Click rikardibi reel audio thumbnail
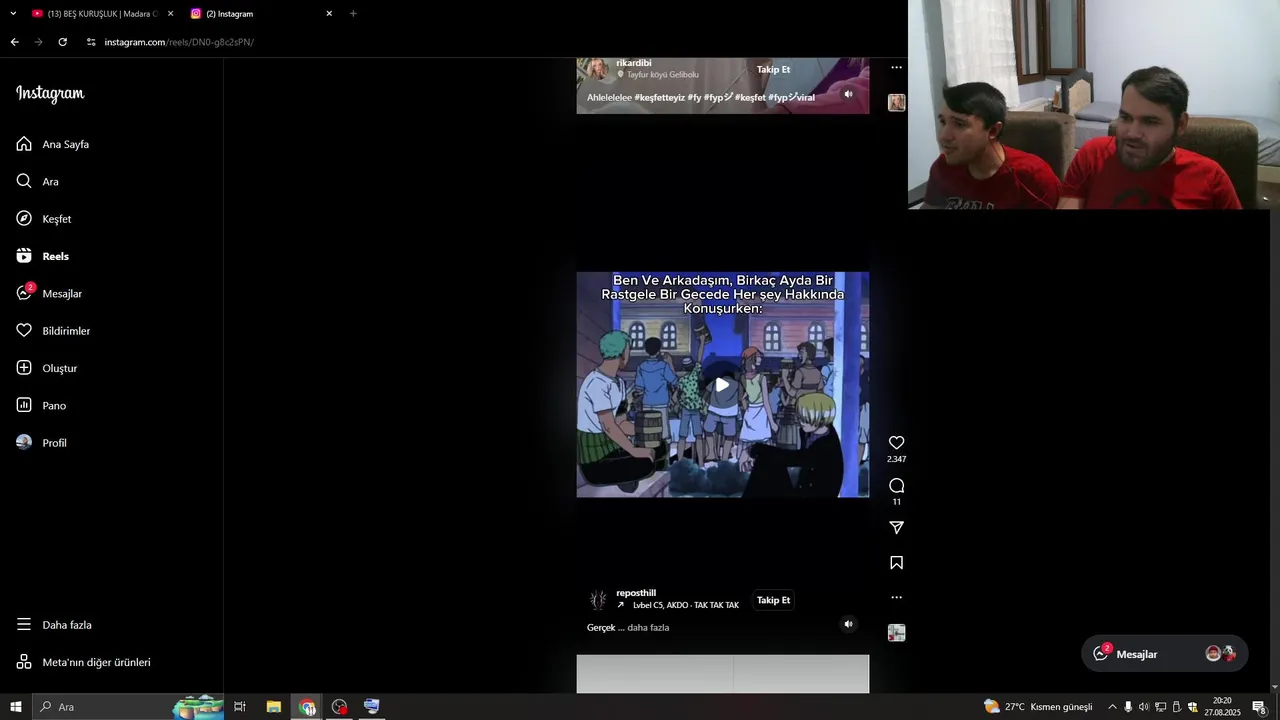The width and height of the screenshot is (1280, 720). tap(896, 102)
